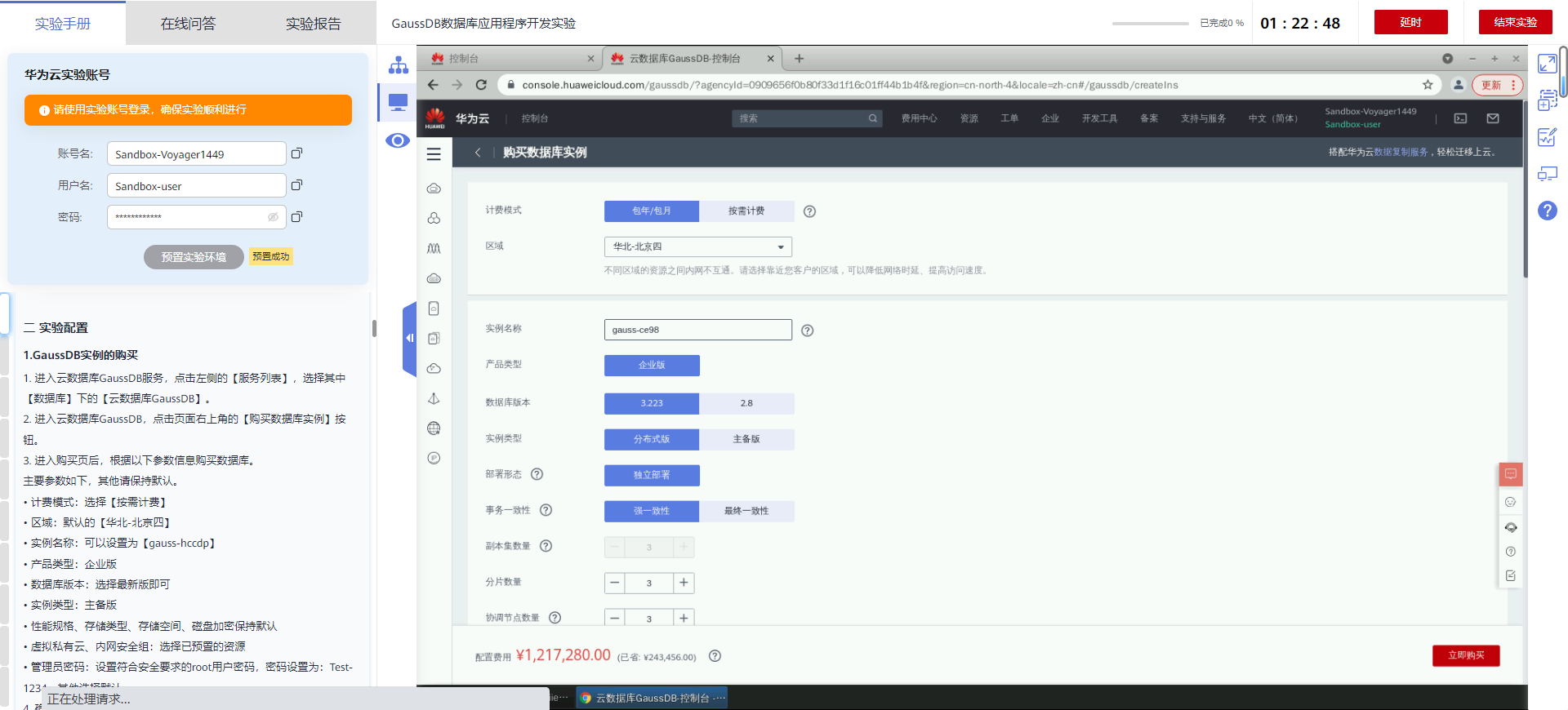
Task: Switch to the 控制台 browser tab
Action: click(510, 59)
